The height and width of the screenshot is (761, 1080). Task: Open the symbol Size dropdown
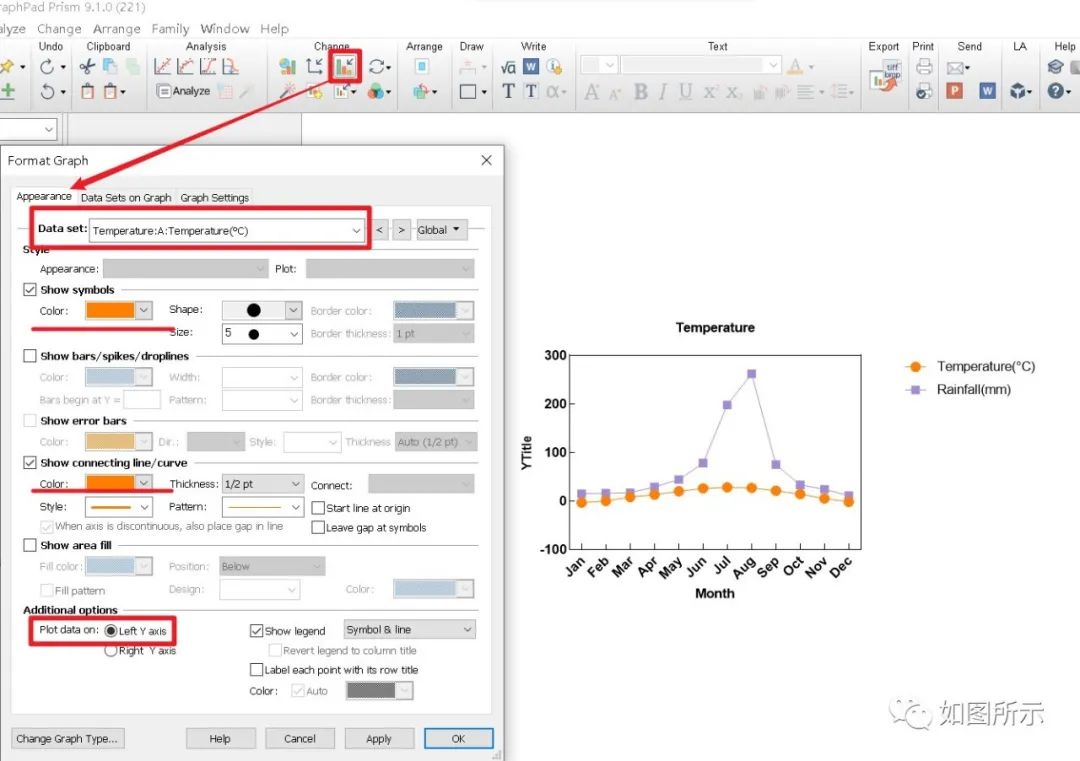(262, 334)
